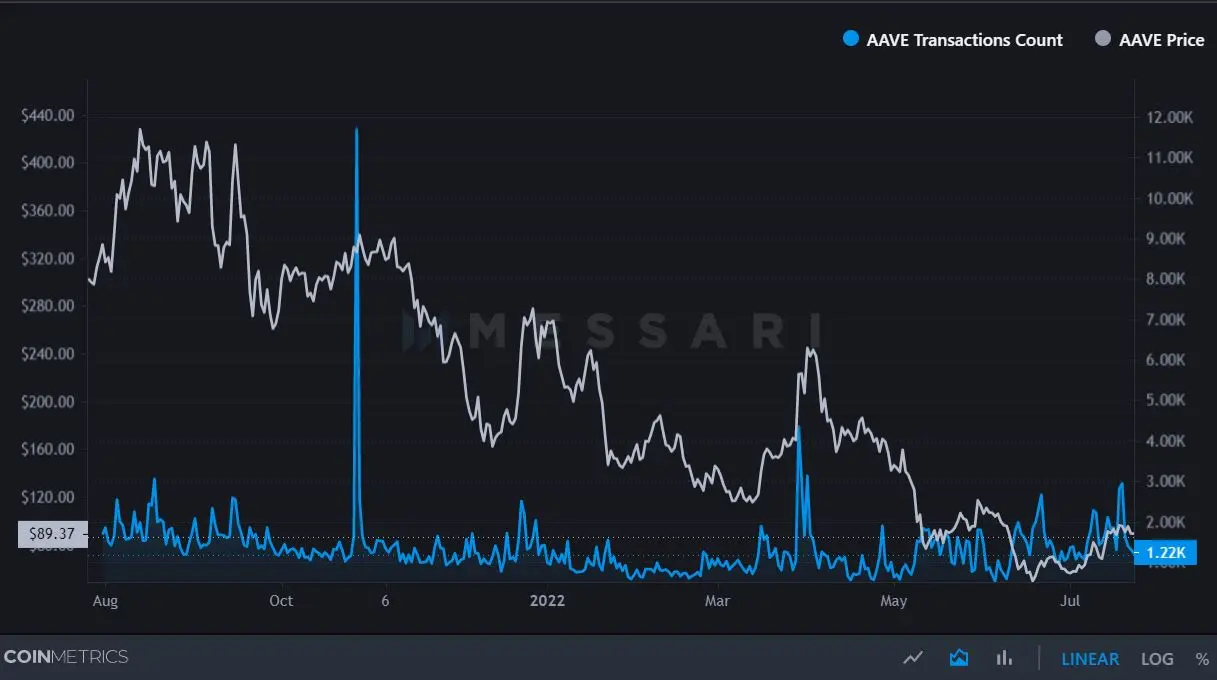Toggle the AAVE Price series label
Viewport: 1217px width, 680px height.
point(1162,40)
